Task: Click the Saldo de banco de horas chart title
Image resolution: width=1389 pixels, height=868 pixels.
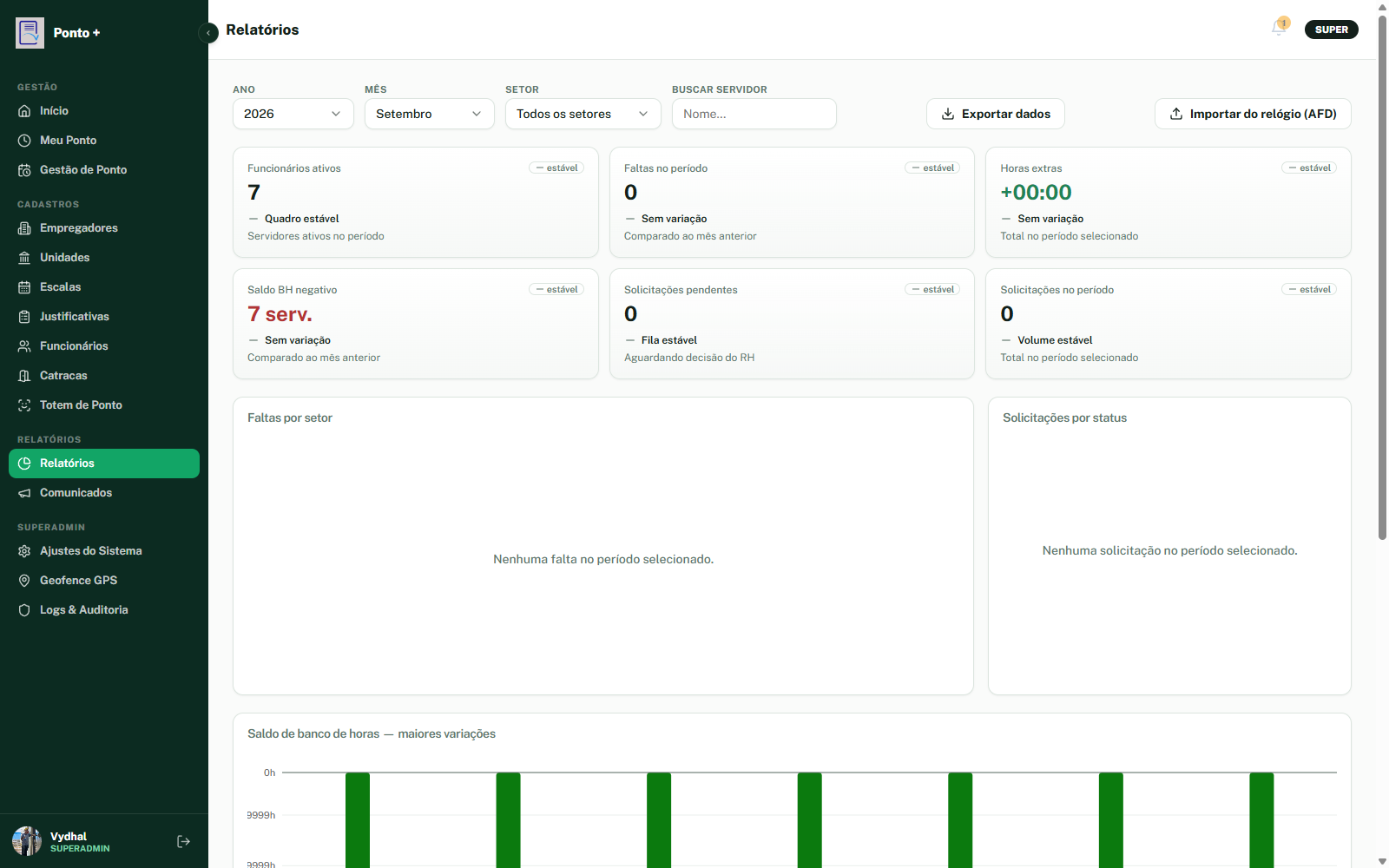Action: [372, 734]
